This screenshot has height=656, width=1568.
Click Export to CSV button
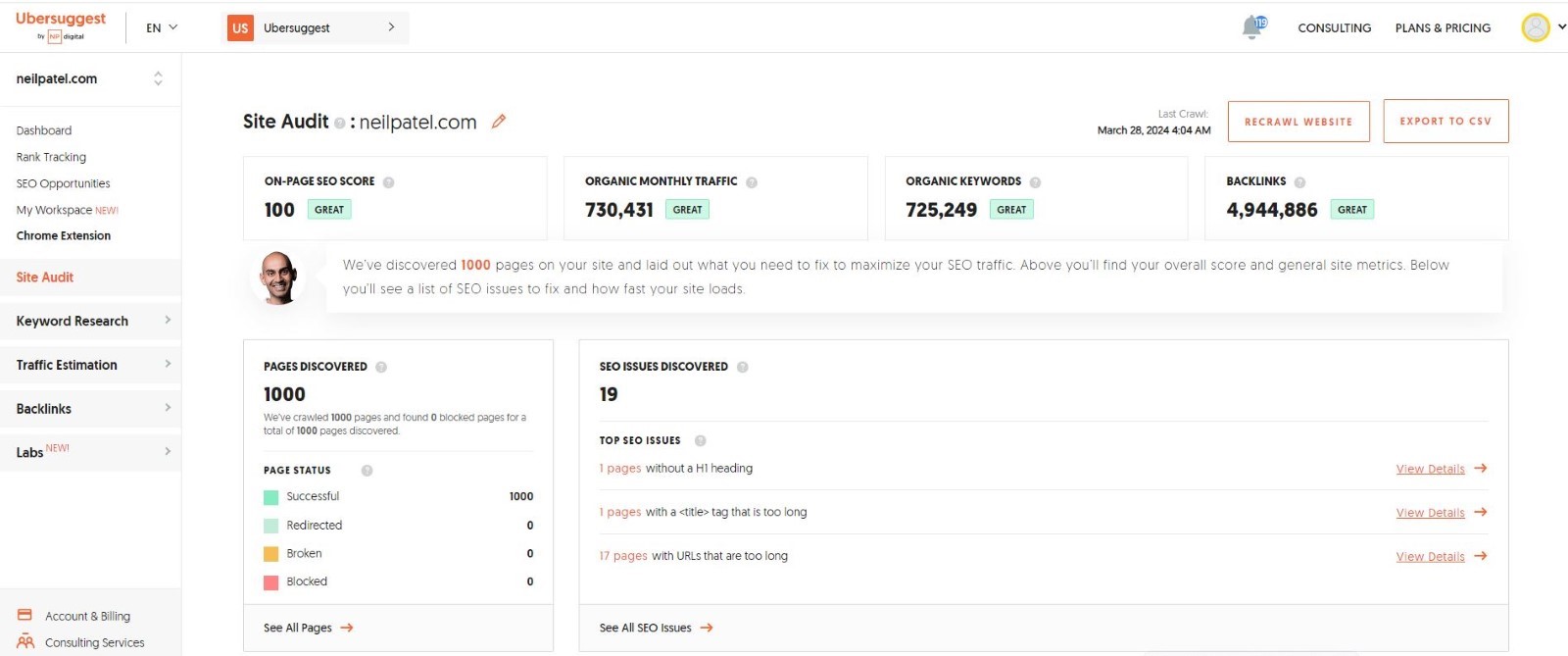[x=1445, y=121]
